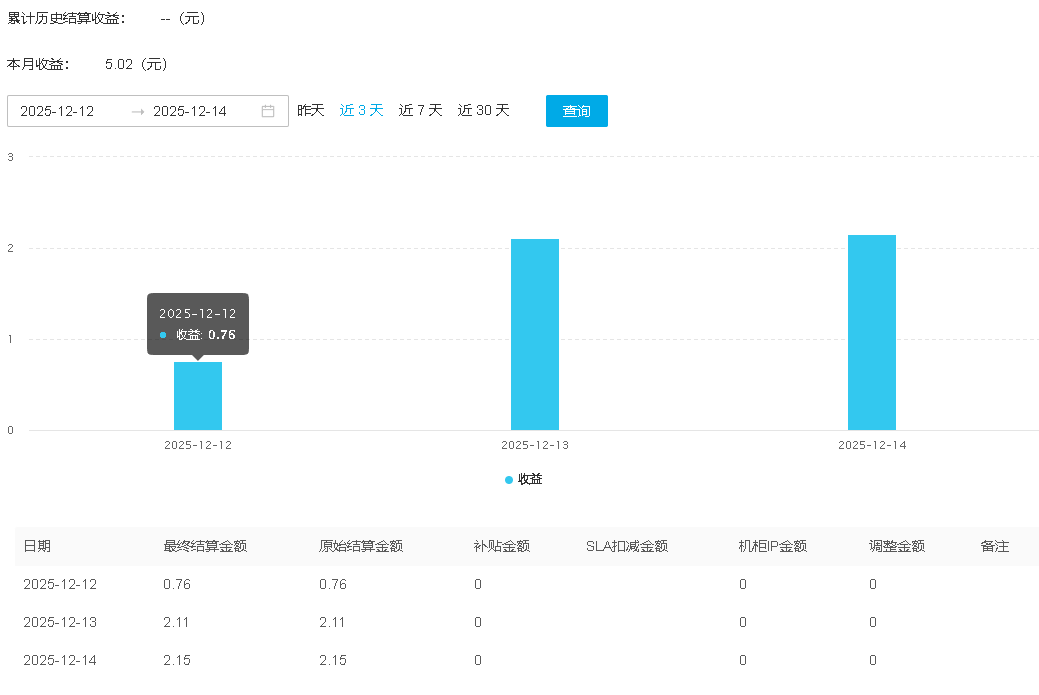Click the 日期 column header in the table
This screenshot has width=1039, height=695.
38,546
